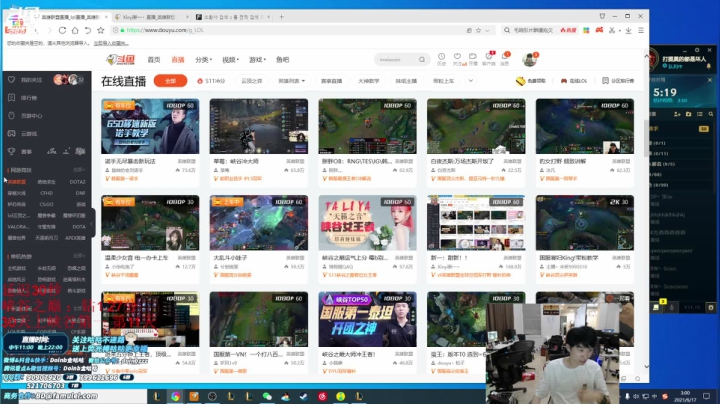
Task: Open DOTA2 category in sidebar
Action: (x=77, y=182)
